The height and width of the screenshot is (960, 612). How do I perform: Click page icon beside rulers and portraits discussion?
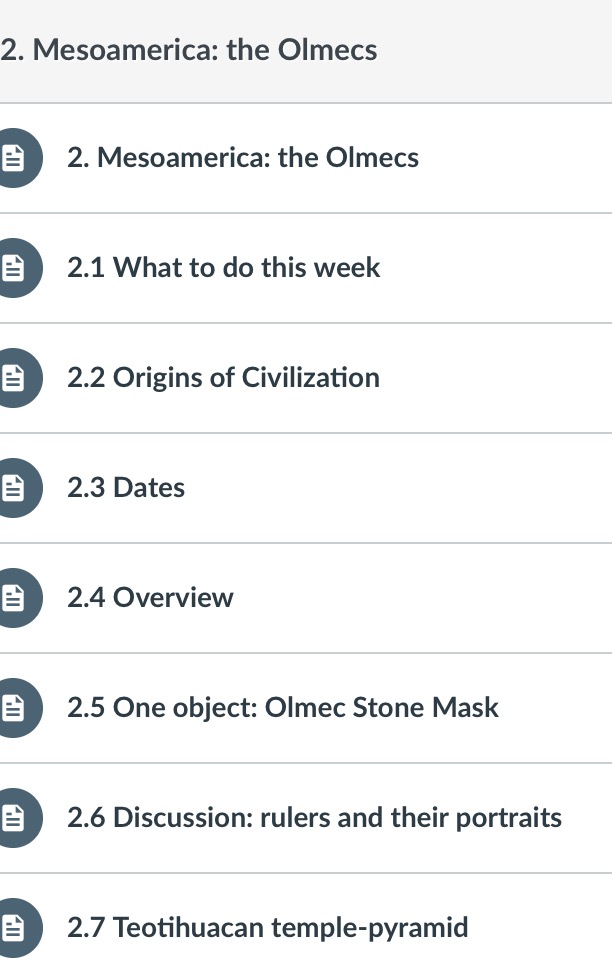tap(13, 818)
